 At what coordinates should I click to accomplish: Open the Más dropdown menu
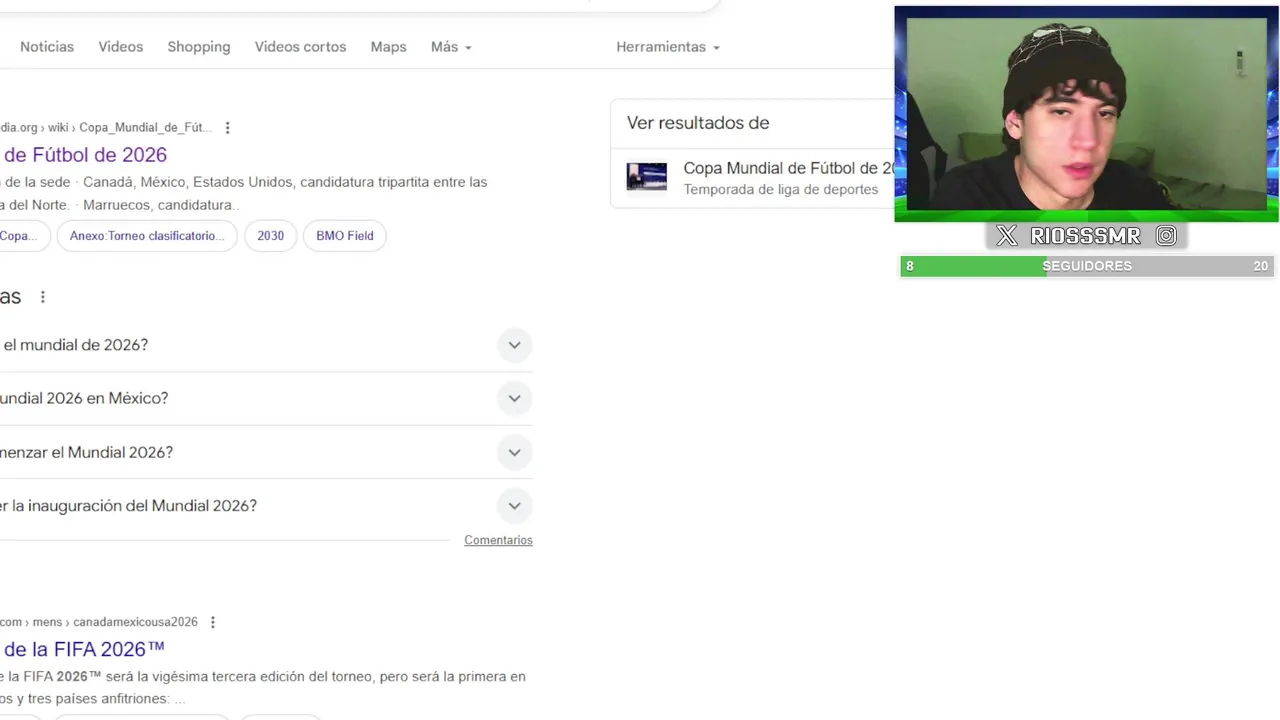pyautogui.click(x=451, y=47)
